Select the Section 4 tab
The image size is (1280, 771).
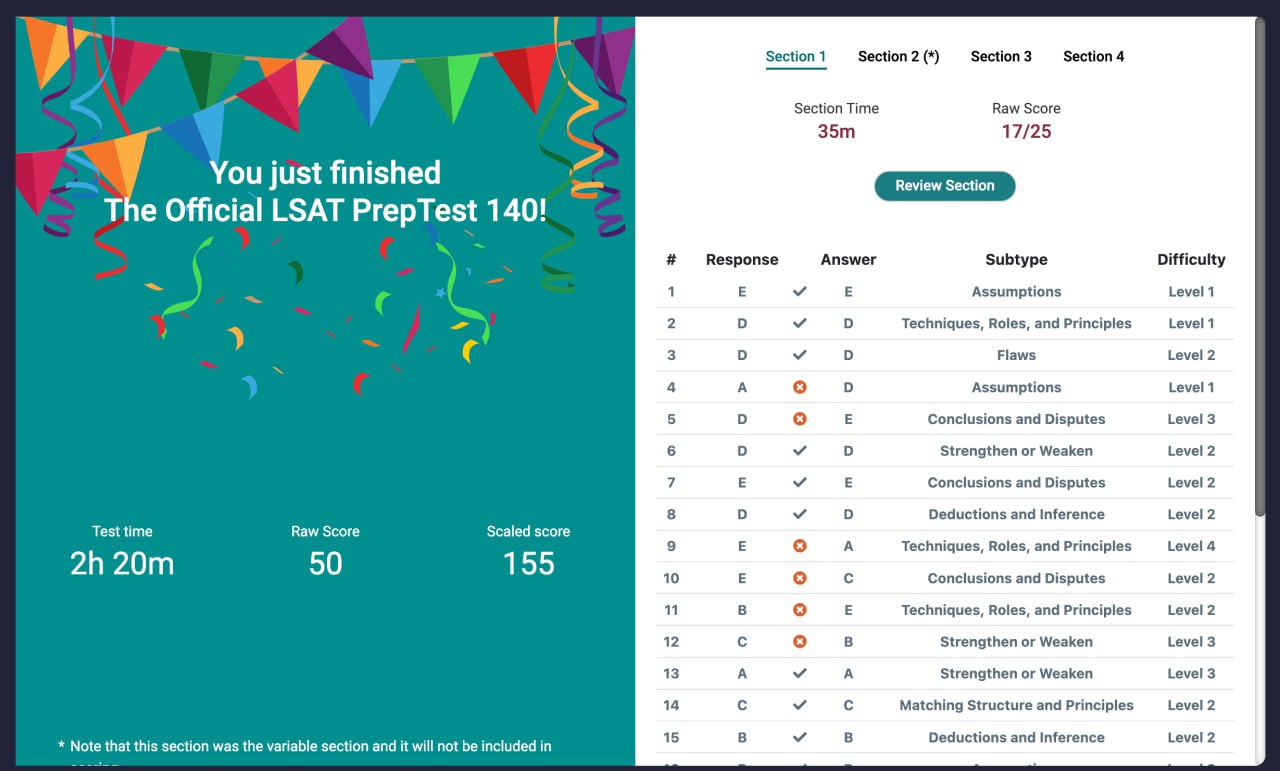(1093, 57)
